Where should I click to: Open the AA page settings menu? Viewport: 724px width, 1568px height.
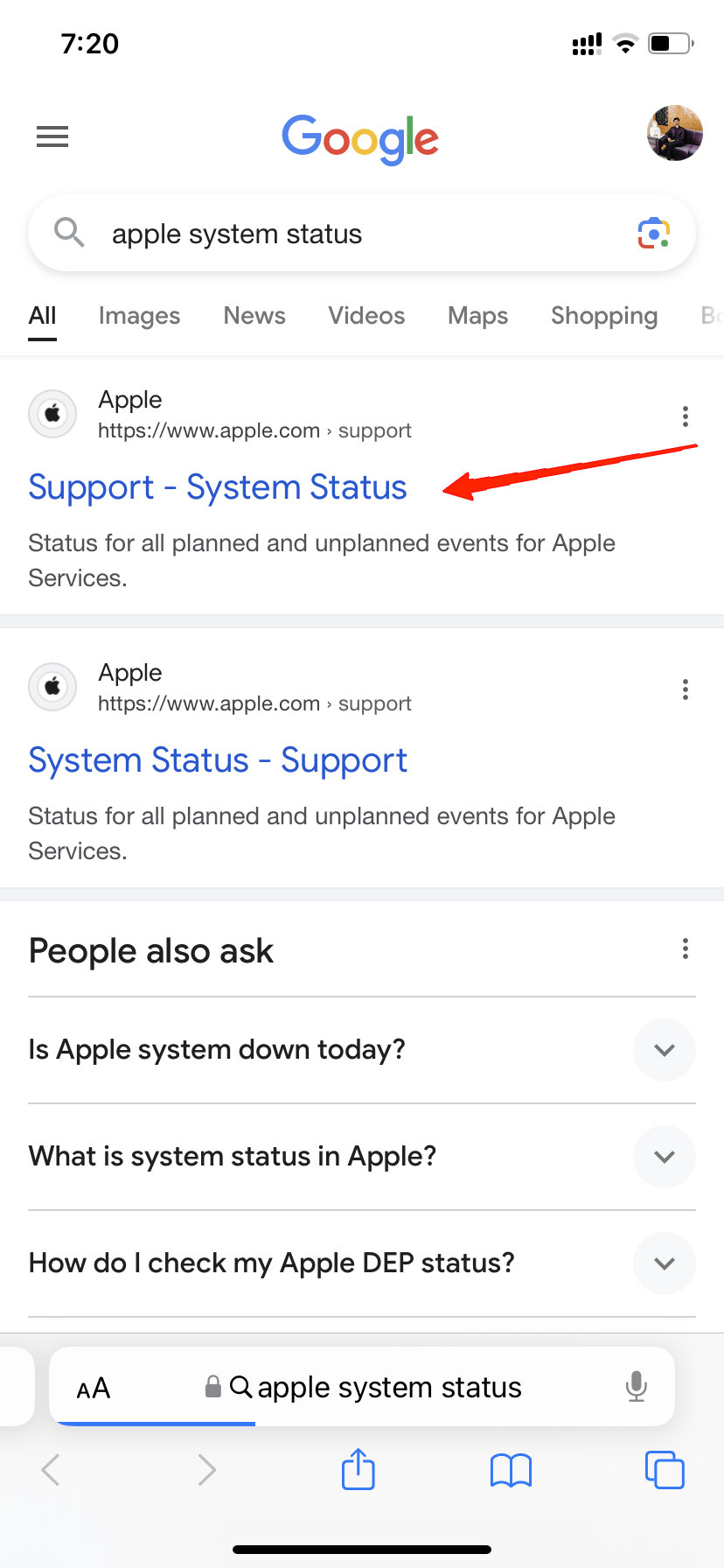94,1388
